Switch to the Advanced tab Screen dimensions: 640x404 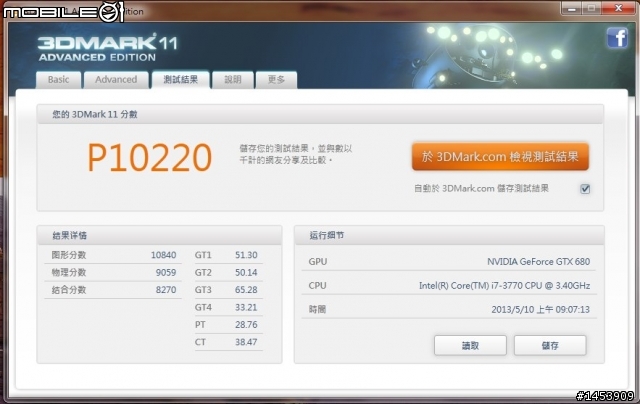click(116, 80)
